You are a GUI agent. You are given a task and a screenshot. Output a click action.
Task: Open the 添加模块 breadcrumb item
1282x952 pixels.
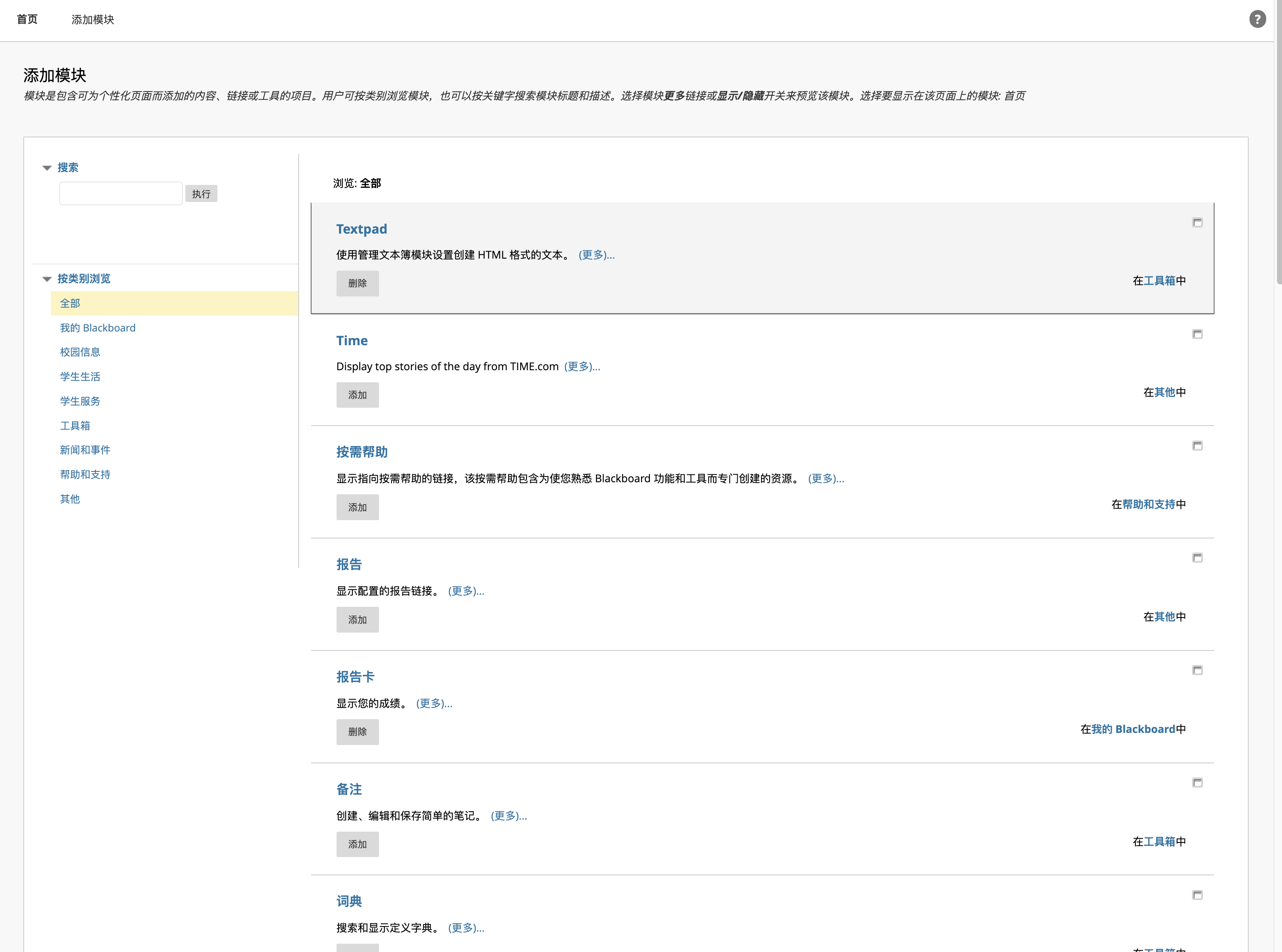(92, 19)
